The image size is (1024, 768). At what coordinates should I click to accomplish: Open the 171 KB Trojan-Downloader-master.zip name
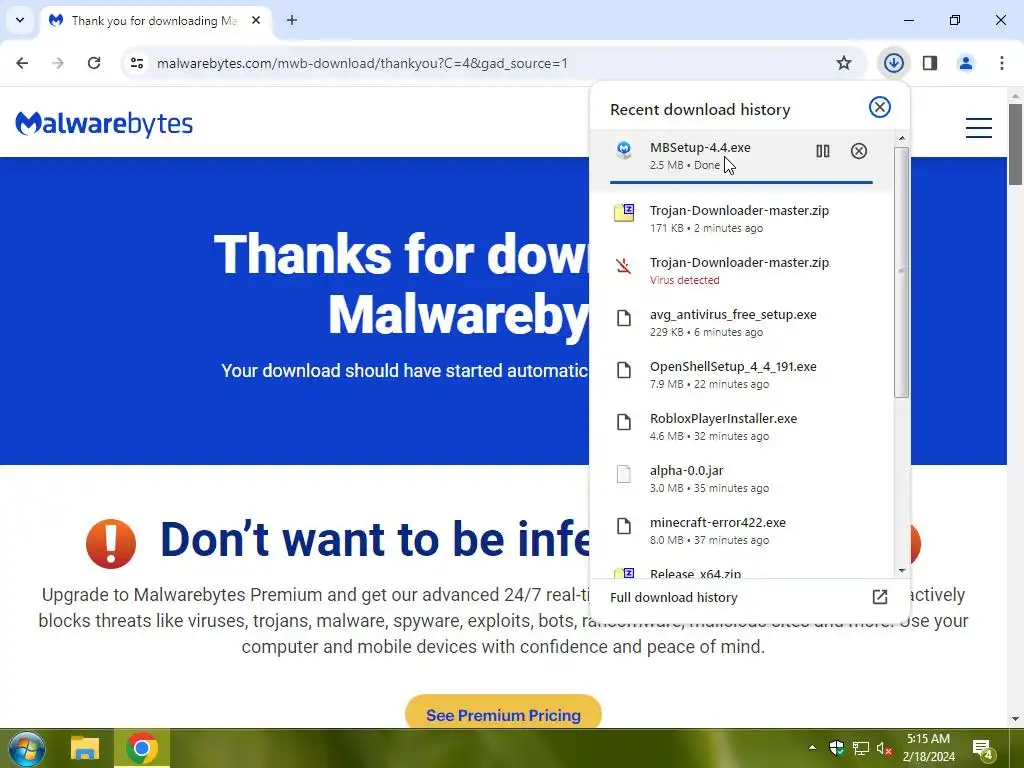coord(739,210)
